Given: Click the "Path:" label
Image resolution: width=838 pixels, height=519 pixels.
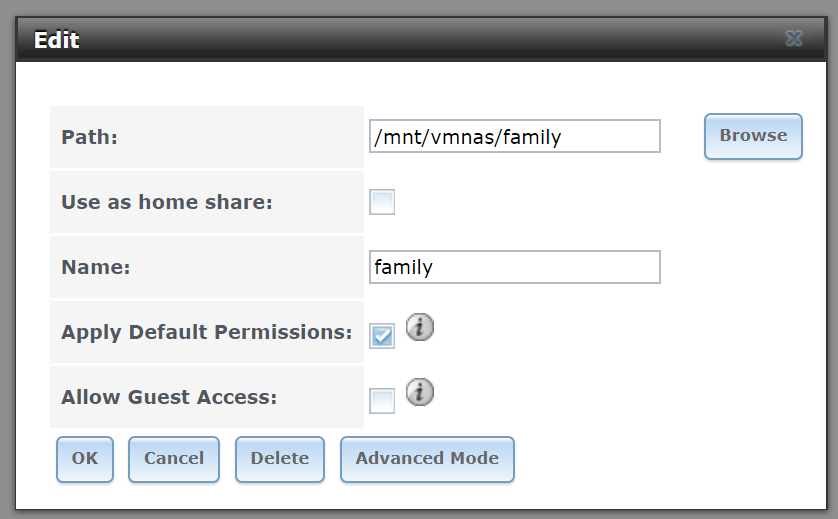Looking at the screenshot, I should [89, 137].
